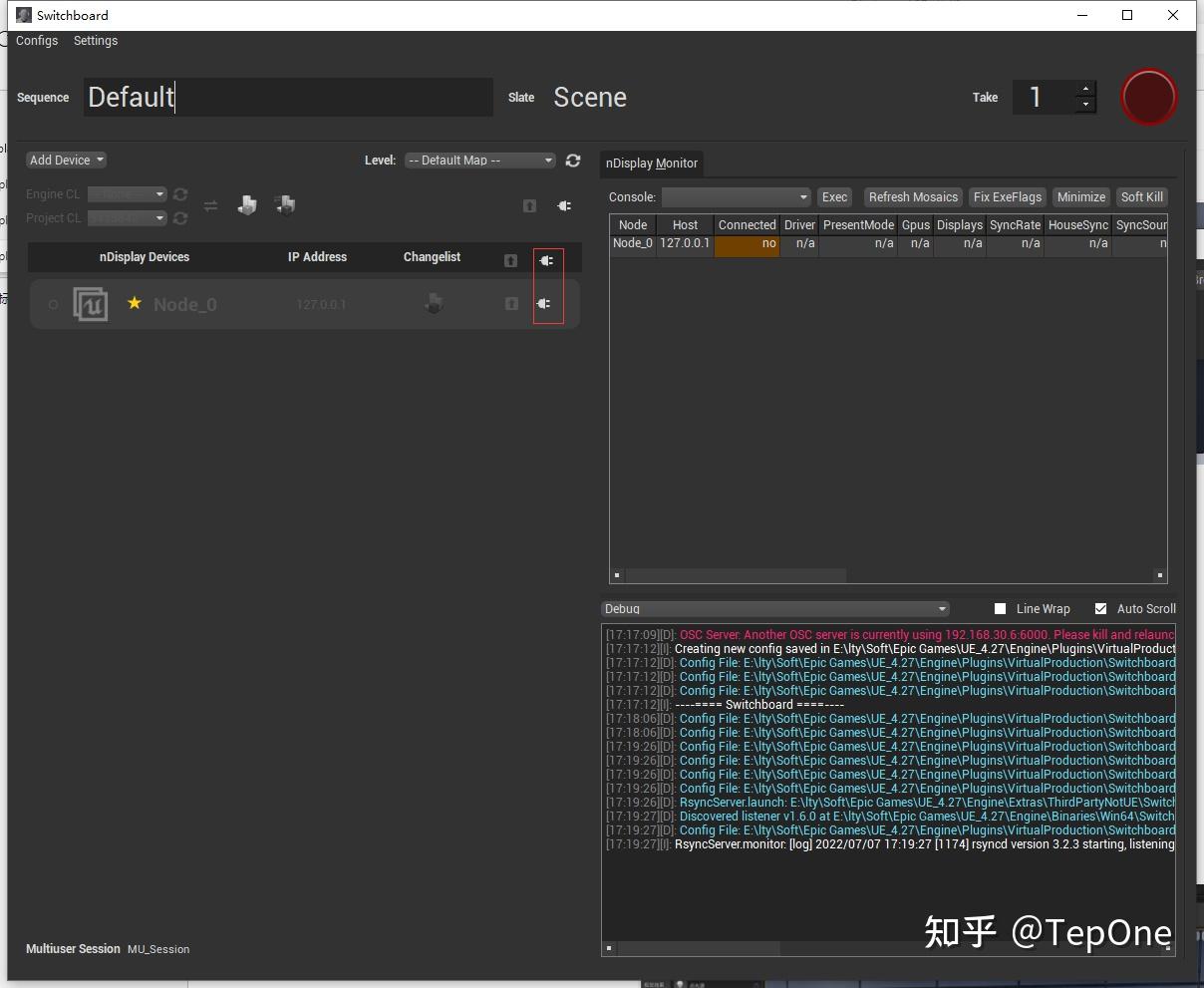Enable Line Wrap in the log panel
1204x988 pixels.
[x=1000, y=608]
